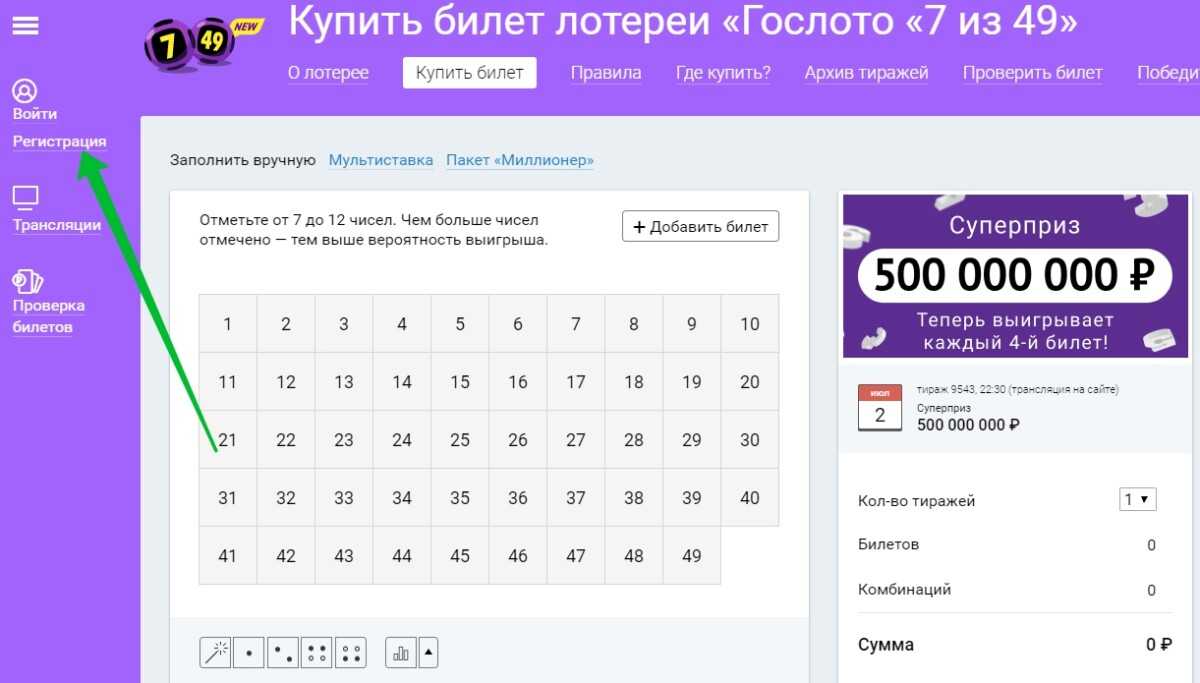The height and width of the screenshot is (683, 1200).
Task: Mark number 1 on the ticket
Action: click(x=228, y=324)
